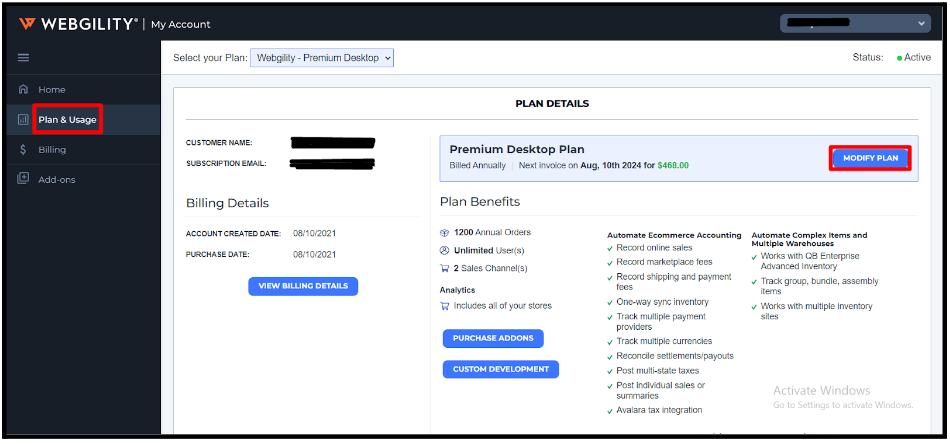
Task: Click the Analytics stores cart icon
Action: pyautogui.click(x=445, y=306)
